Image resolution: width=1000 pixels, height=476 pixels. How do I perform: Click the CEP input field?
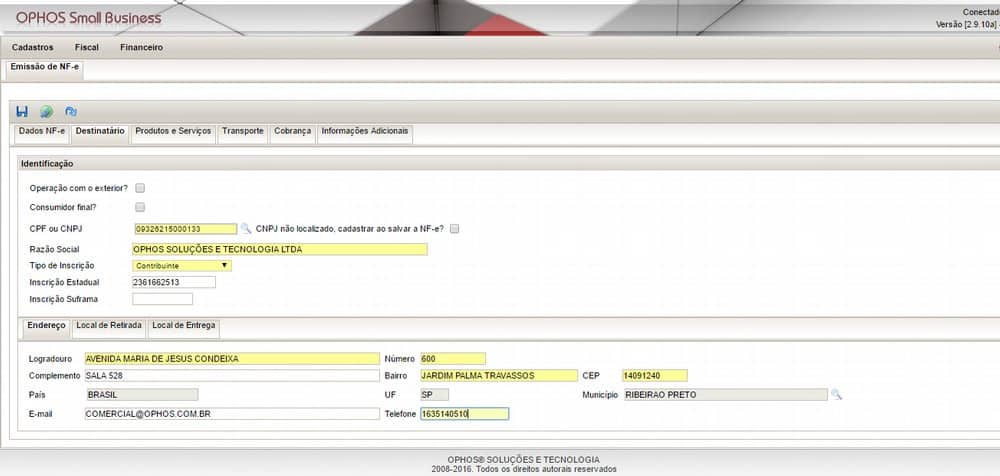pyautogui.click(x=655, y=376)
